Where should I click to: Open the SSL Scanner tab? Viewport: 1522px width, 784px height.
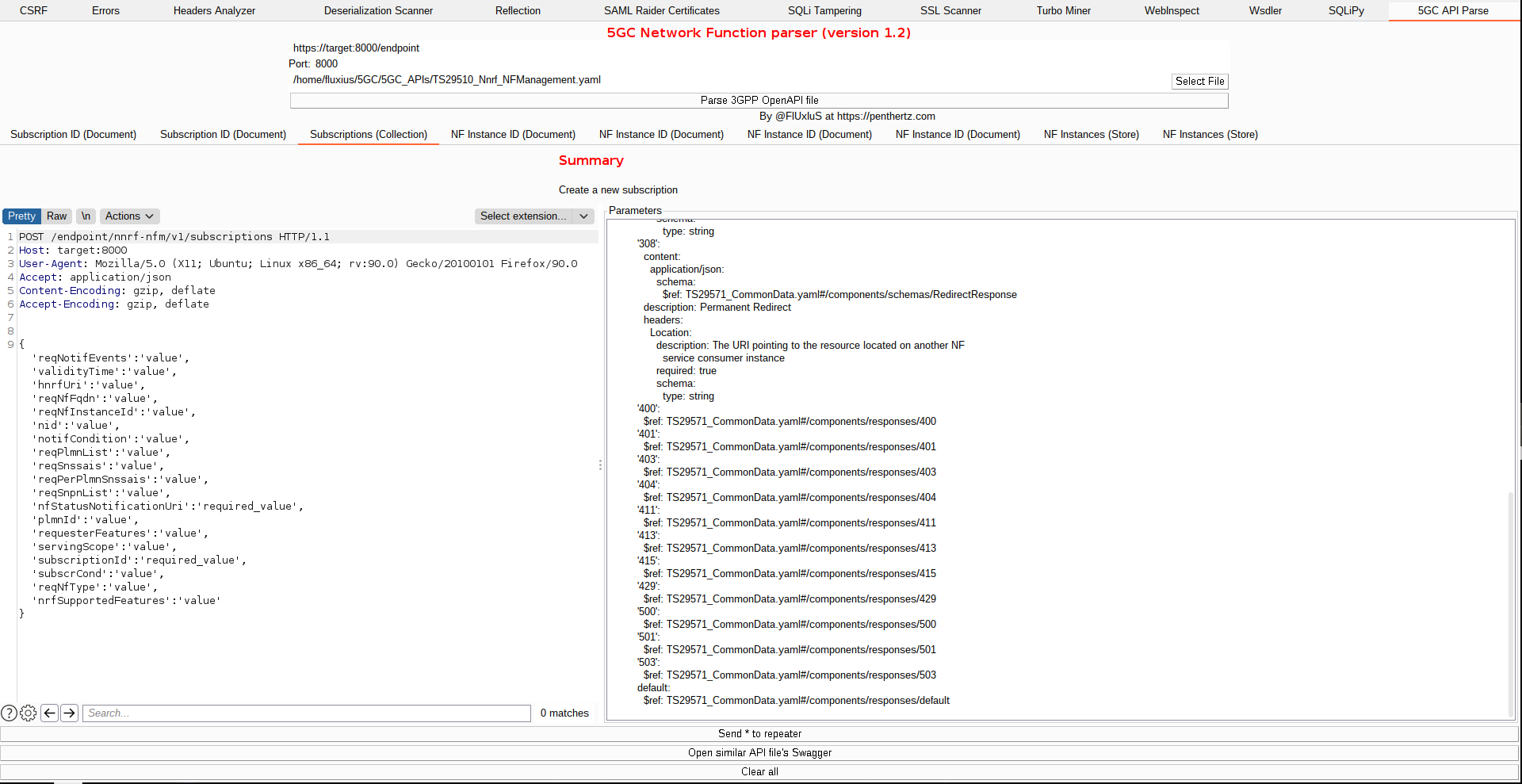pyautogui.click(x=950, y=10)
